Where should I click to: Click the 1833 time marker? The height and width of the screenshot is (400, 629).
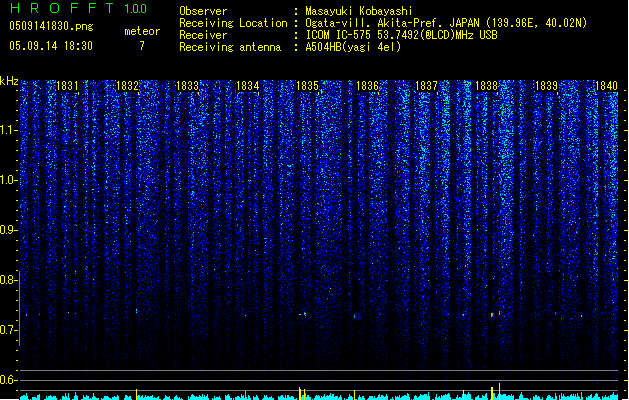tap(187, 86)
